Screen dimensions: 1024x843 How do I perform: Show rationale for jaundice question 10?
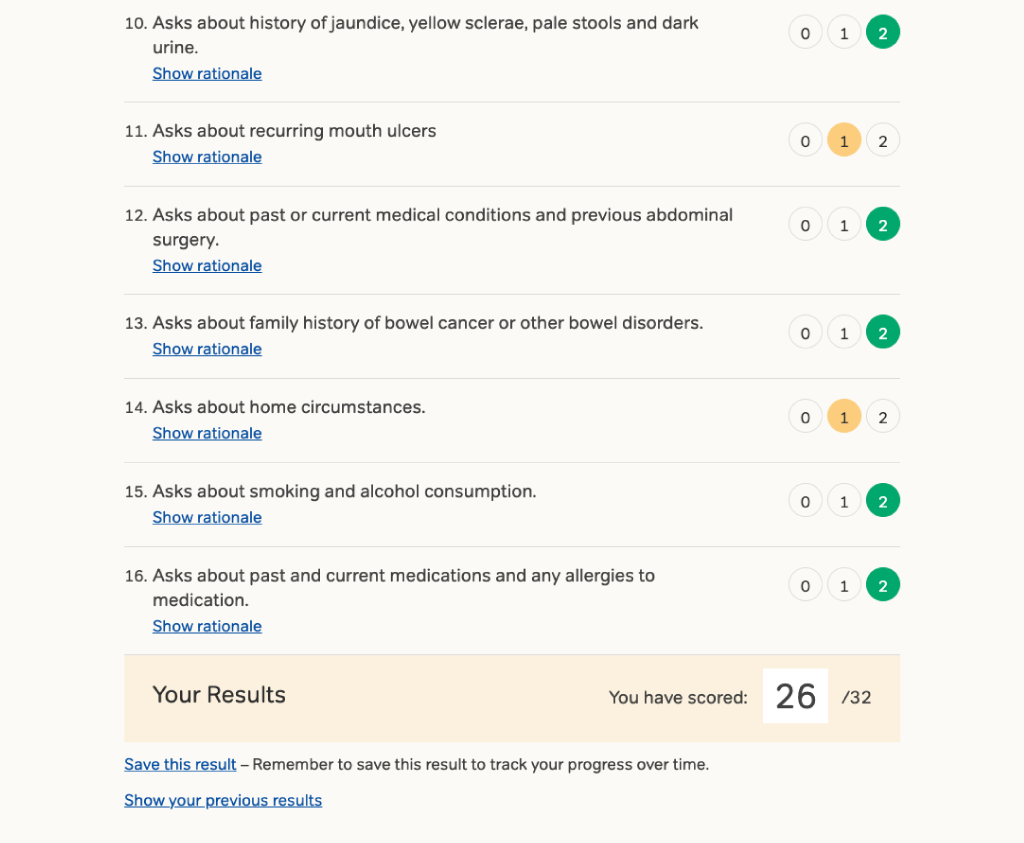(207, 74)
